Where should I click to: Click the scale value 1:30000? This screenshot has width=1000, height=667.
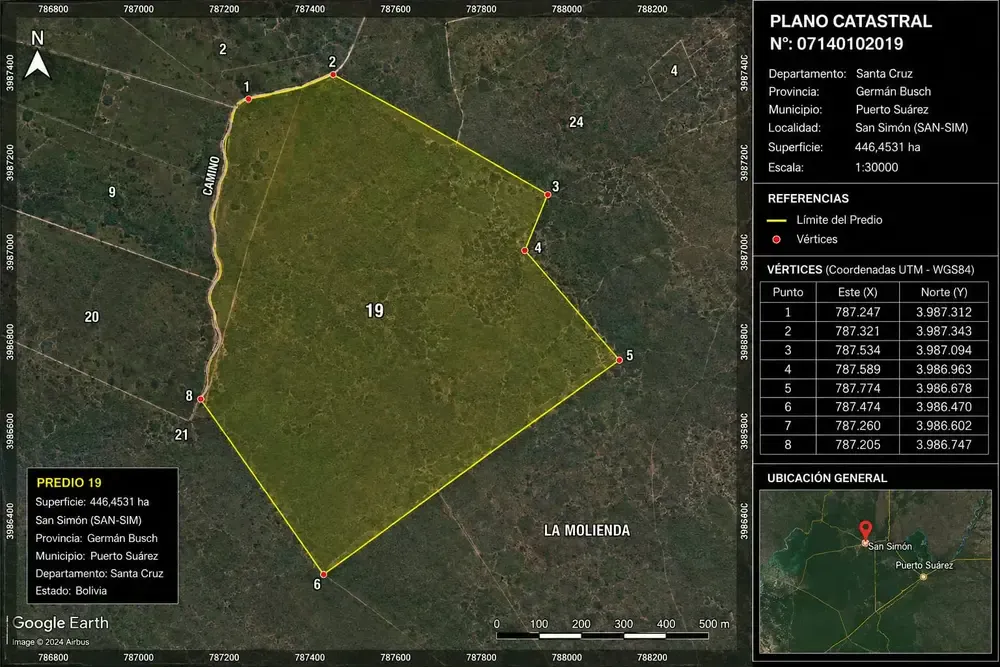(x=876, y=168)
